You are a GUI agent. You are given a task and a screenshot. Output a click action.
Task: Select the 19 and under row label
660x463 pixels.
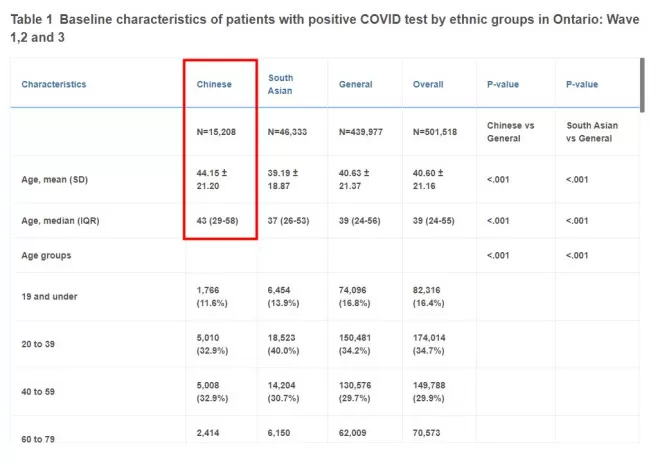pos(49,296)
